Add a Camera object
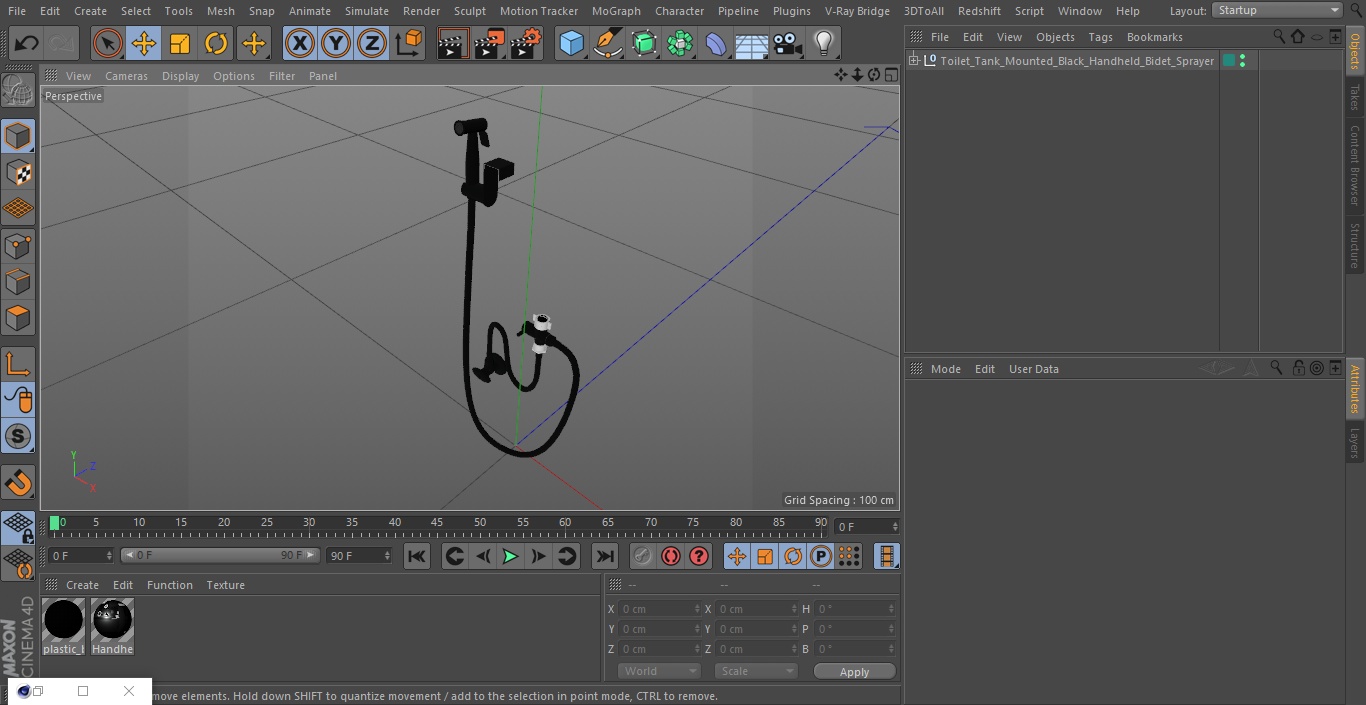 point(788,43)
